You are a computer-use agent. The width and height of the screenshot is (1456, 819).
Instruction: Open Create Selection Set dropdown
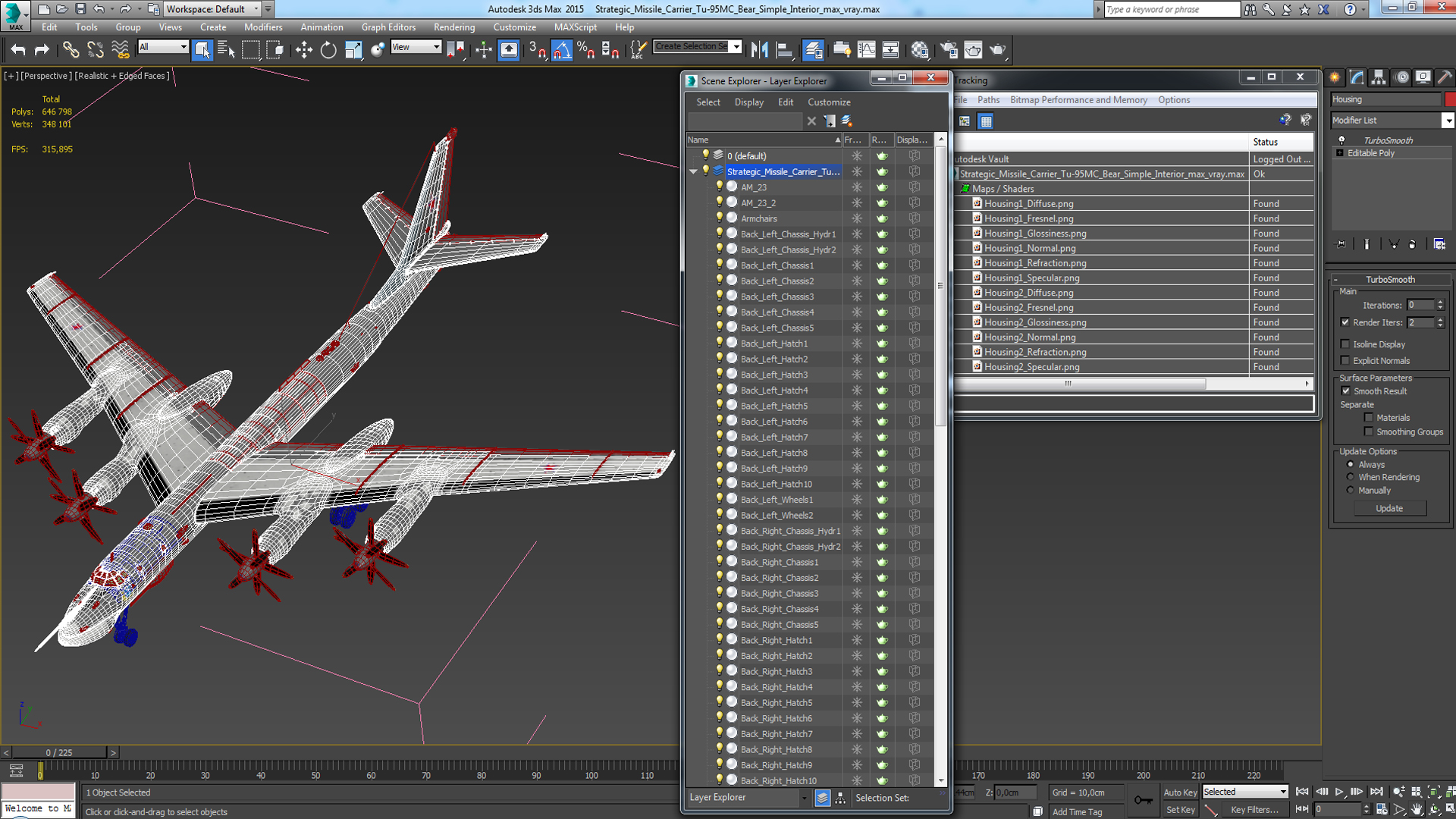(736, 47)
